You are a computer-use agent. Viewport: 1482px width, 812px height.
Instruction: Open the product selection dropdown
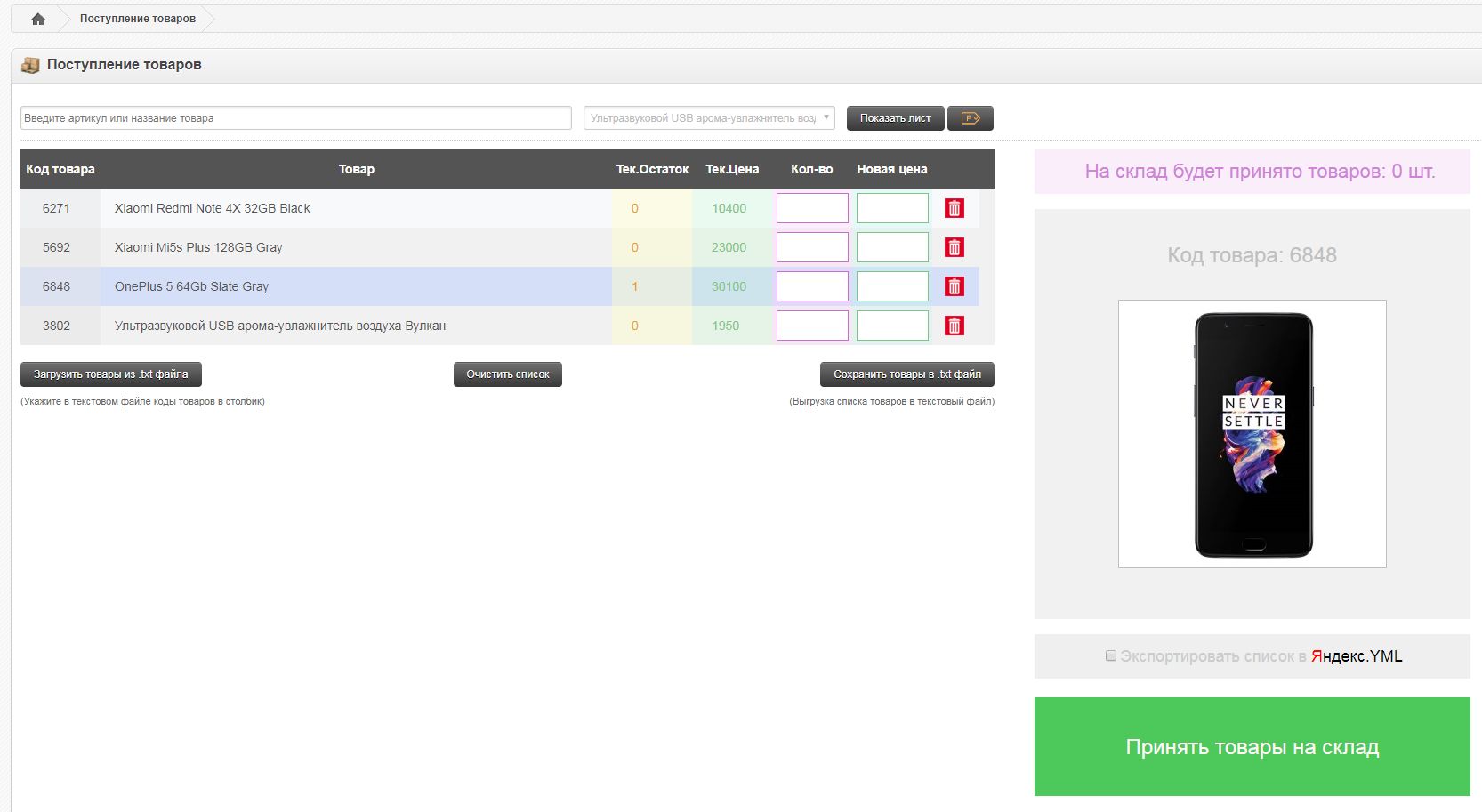[x=708, y=118]
